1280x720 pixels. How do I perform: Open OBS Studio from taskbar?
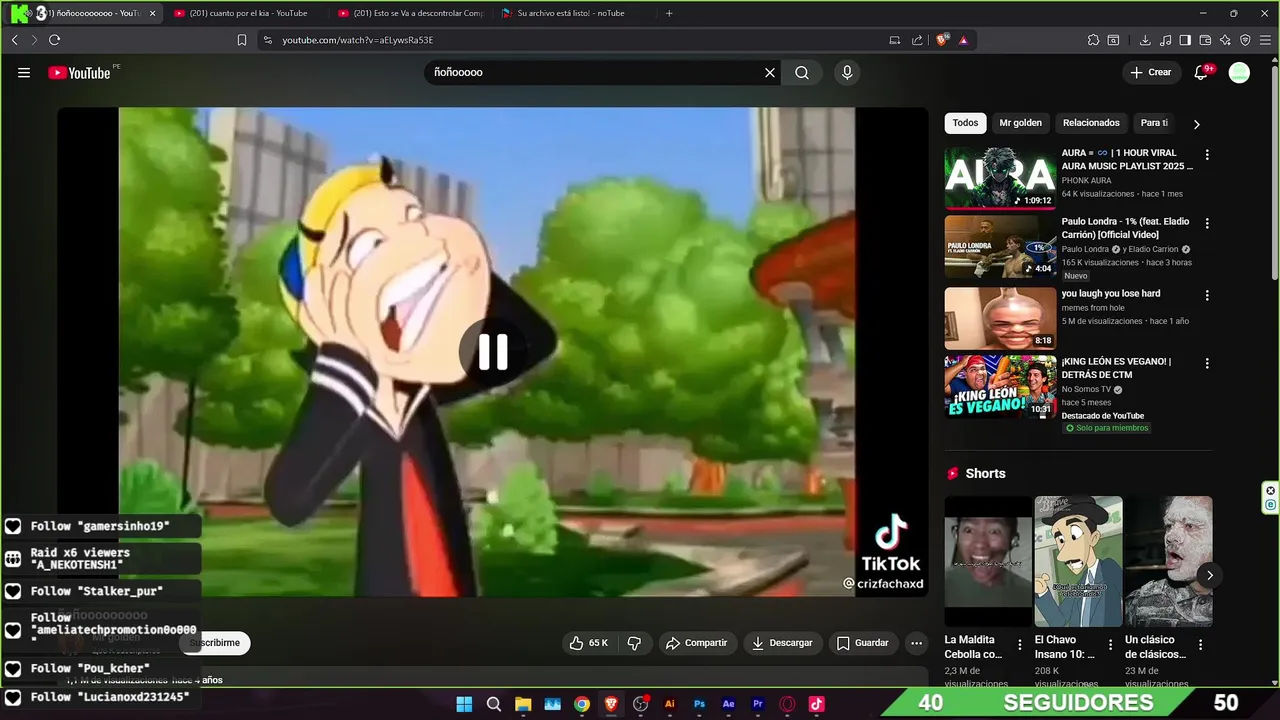pyautogui.click(x=641, y=704)
